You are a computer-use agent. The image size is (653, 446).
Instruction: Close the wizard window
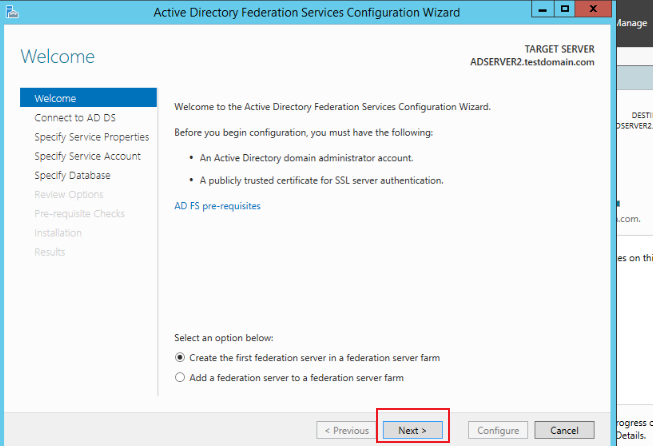click(x=593, y=9)
